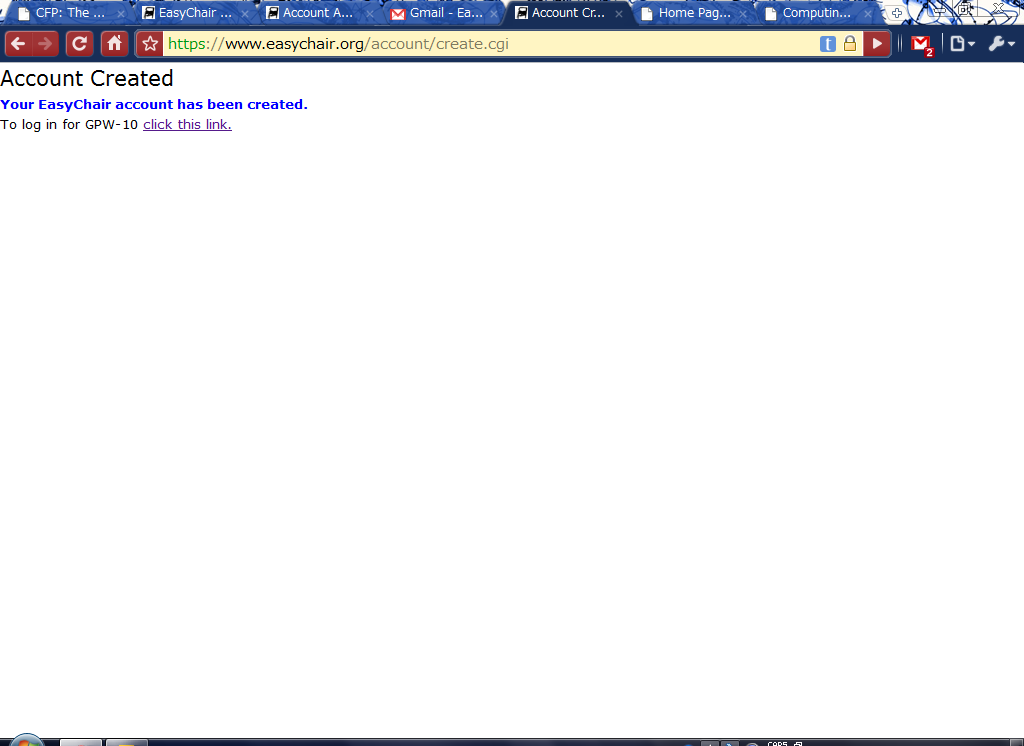Go back to the previous page
This screenshot has width=1024, height=746.
point(18,44)
